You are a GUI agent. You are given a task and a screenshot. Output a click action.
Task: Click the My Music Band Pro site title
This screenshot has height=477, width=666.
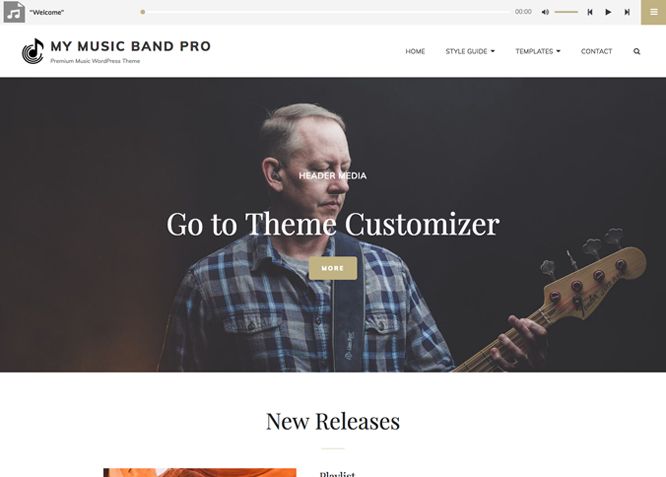130,46
